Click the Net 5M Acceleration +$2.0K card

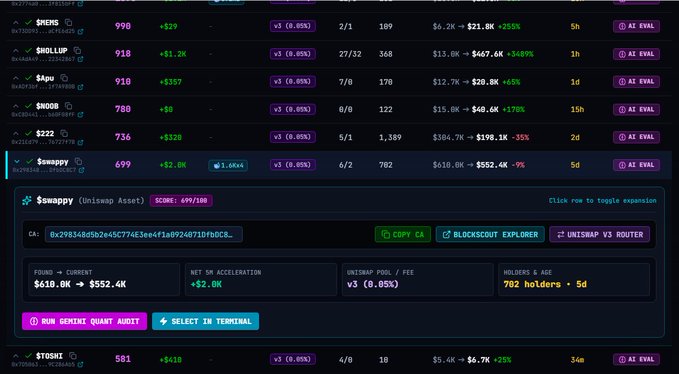pos(261,280)
